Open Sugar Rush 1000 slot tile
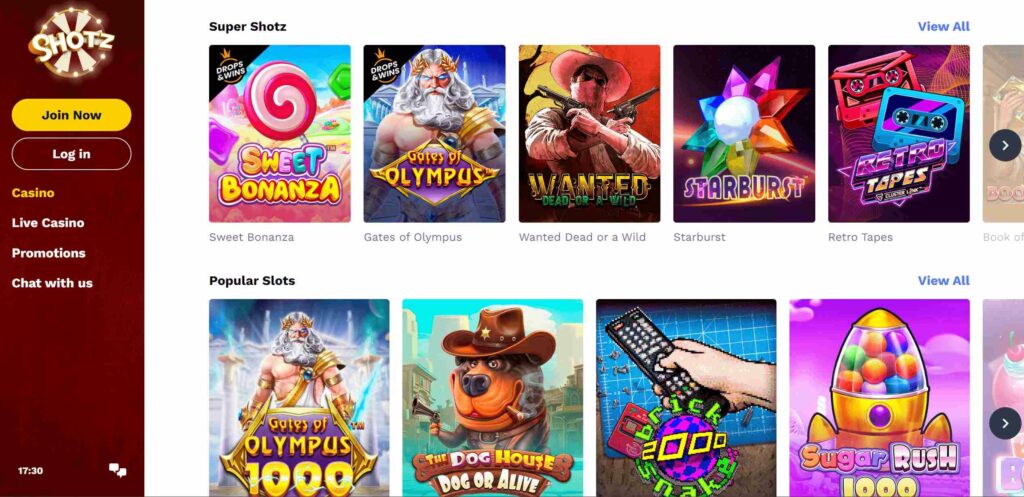 880,398
